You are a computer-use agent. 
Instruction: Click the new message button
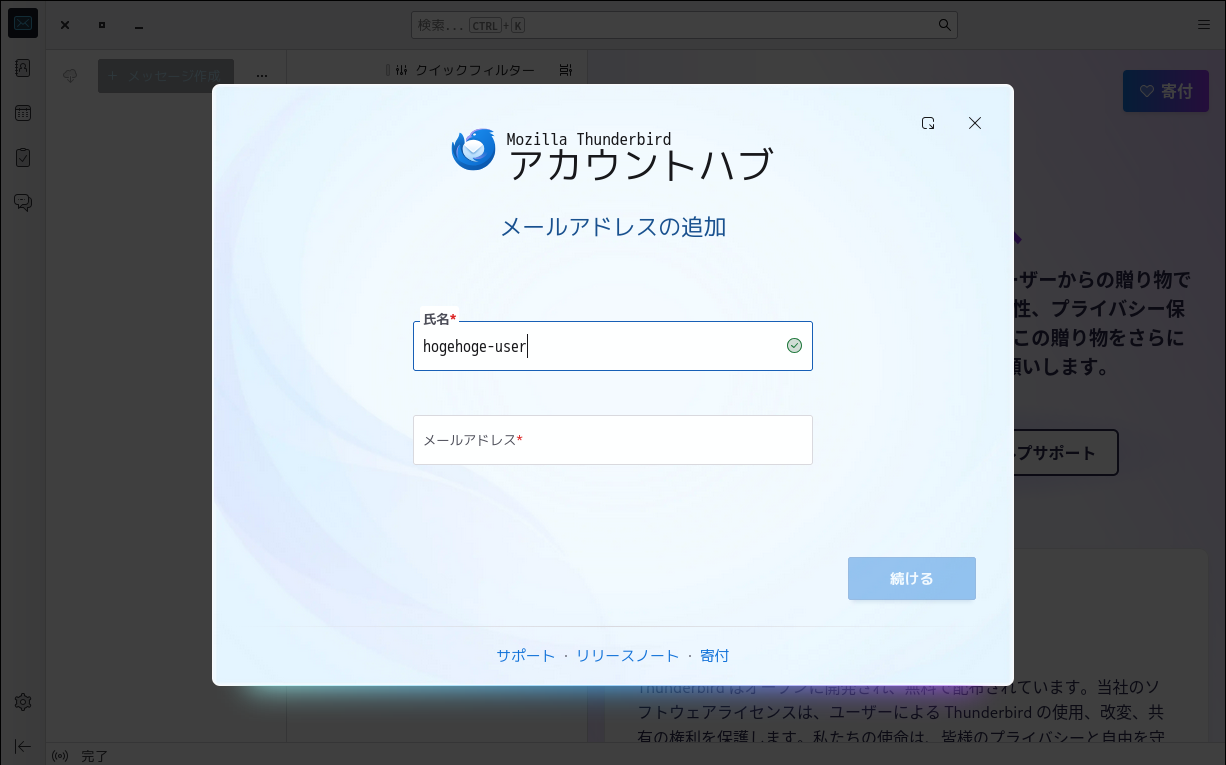(x=166, y=76)
